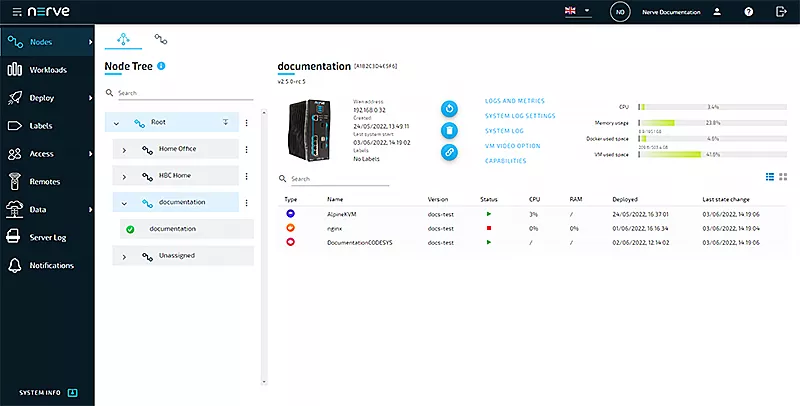The width and height of the screenshot is (800, 406).
Task: Click the VM used space progress bar
Action: point(712,154)
